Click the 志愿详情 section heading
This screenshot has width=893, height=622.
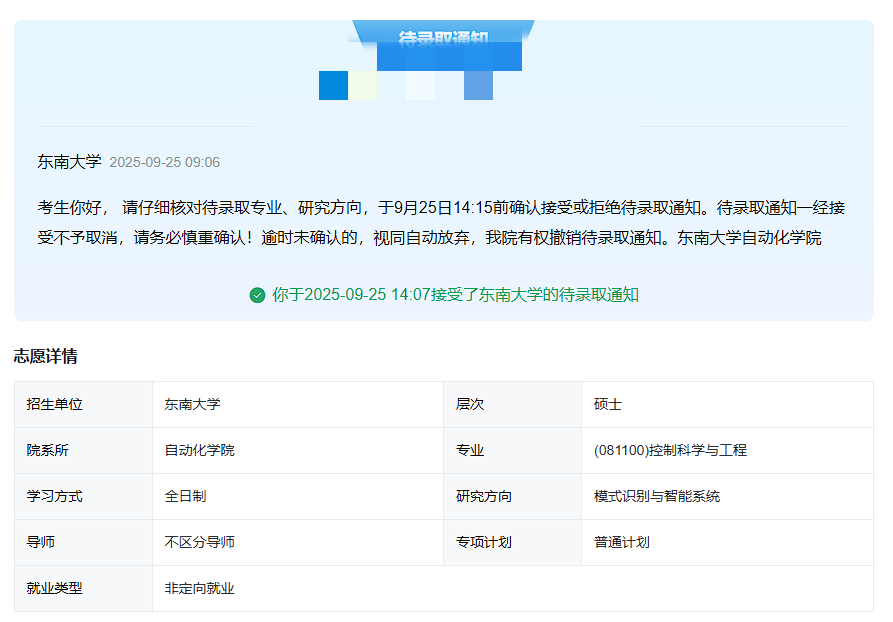(x=46, y=356)
